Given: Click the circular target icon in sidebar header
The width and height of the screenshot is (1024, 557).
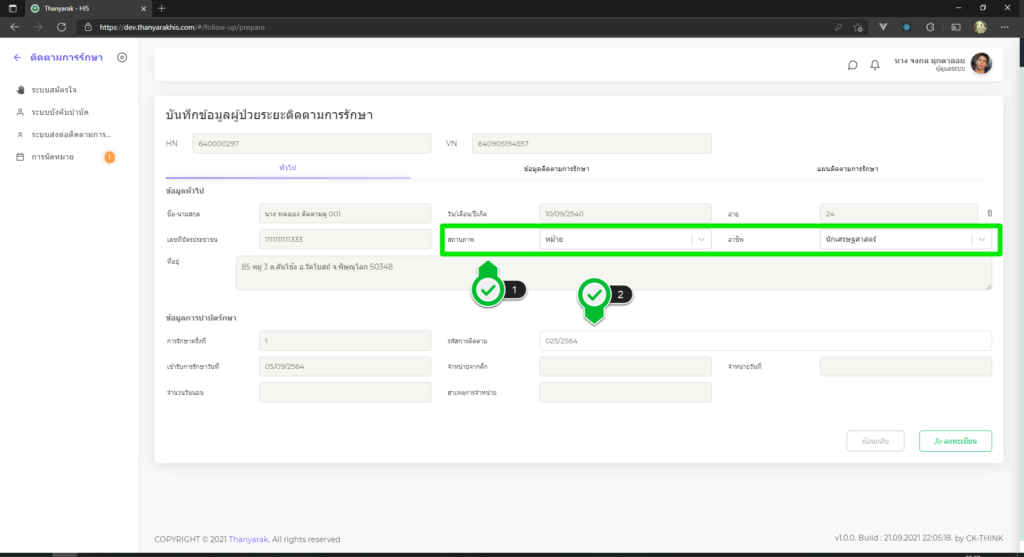Looking at the screenshot, I should coord(122,58).
